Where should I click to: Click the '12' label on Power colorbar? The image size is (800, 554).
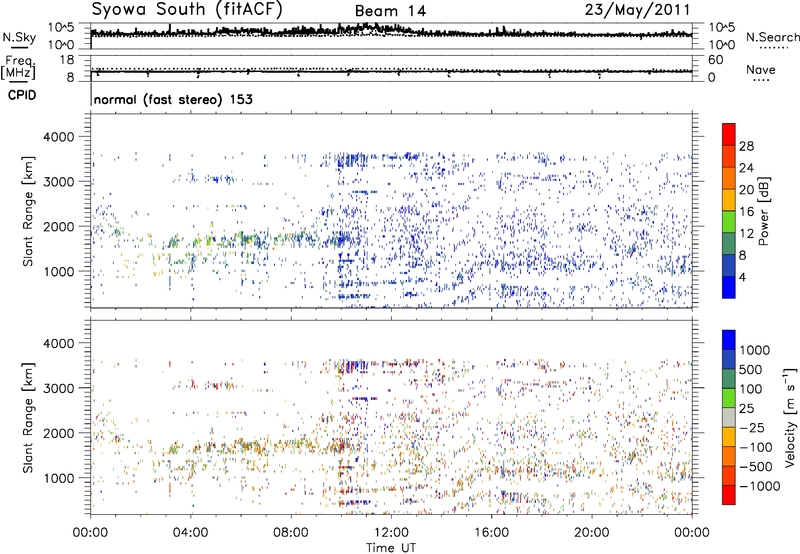click(x=746, y=234)
